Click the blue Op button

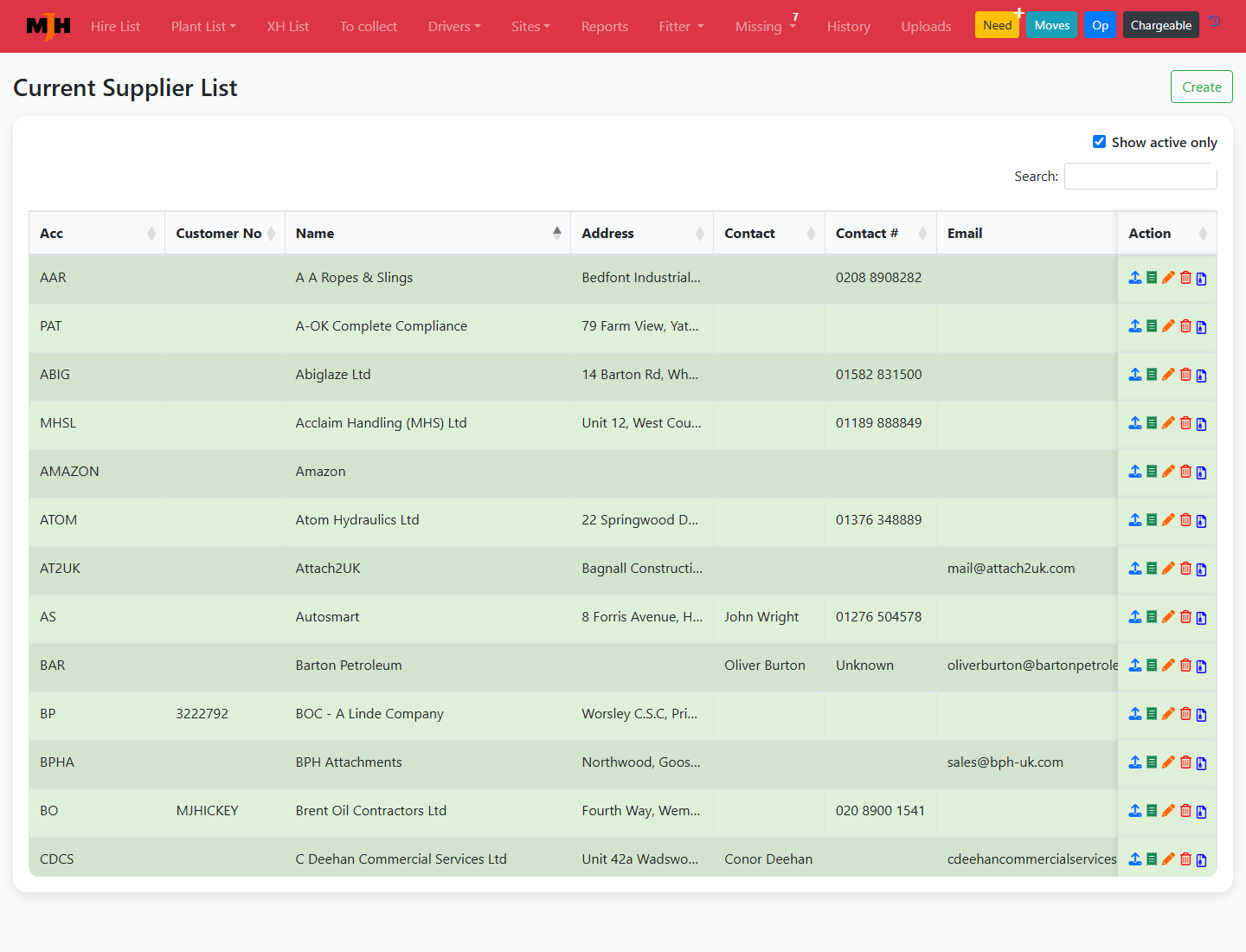pos(1101,25)
